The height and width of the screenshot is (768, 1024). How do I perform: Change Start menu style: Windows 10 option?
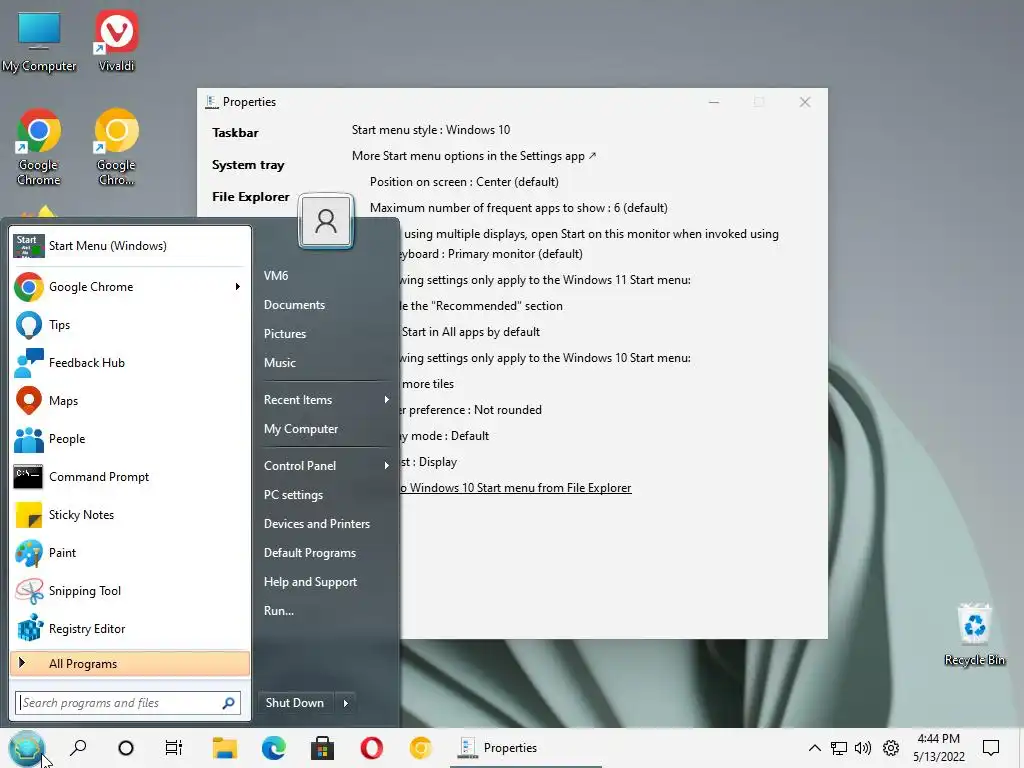click(431, 130)
